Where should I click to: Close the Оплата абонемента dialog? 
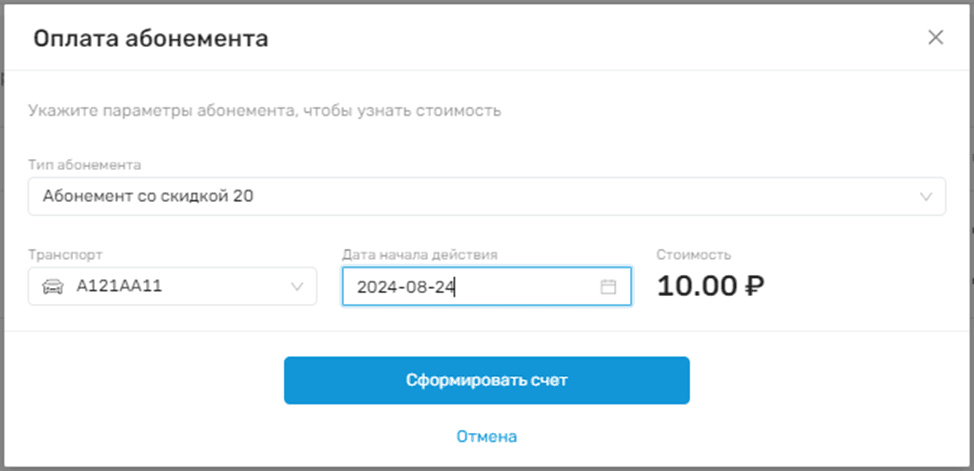tap(935, 39)
